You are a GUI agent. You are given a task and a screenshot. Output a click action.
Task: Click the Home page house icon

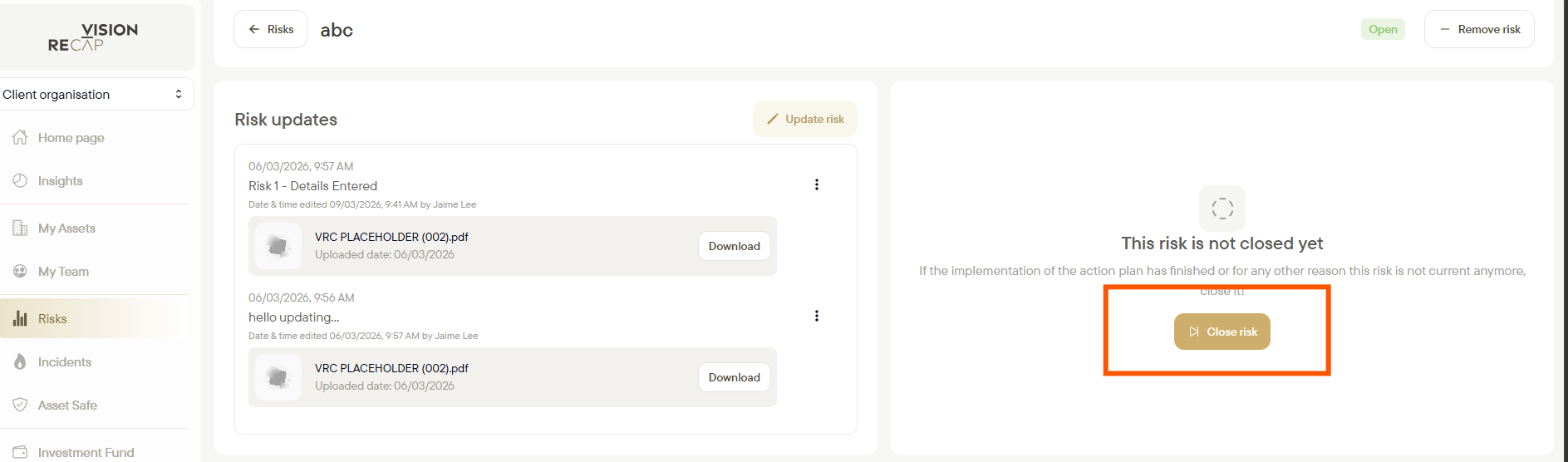tap(20, 138)
